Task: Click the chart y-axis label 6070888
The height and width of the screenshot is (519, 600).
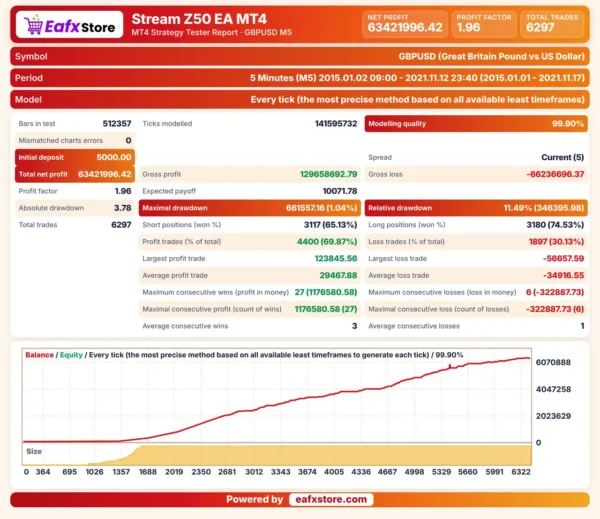Action: (x=553, y=362)
